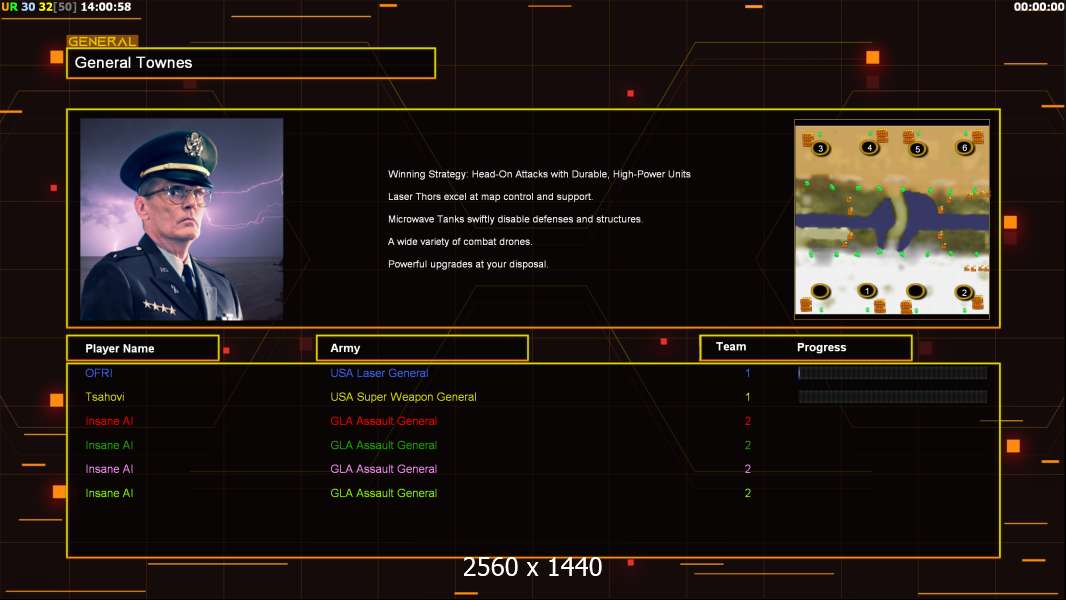The width and height of the screenshot is (1066, 600).
Task: Click the Microwave Tanks description line
Action: click(515, 219)
